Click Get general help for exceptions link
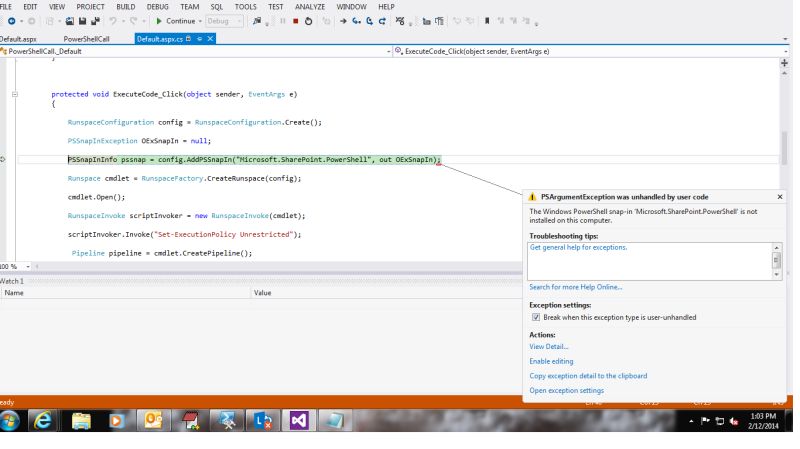The width and height of the screenshot is (800, 449). (x=579, y=247)
